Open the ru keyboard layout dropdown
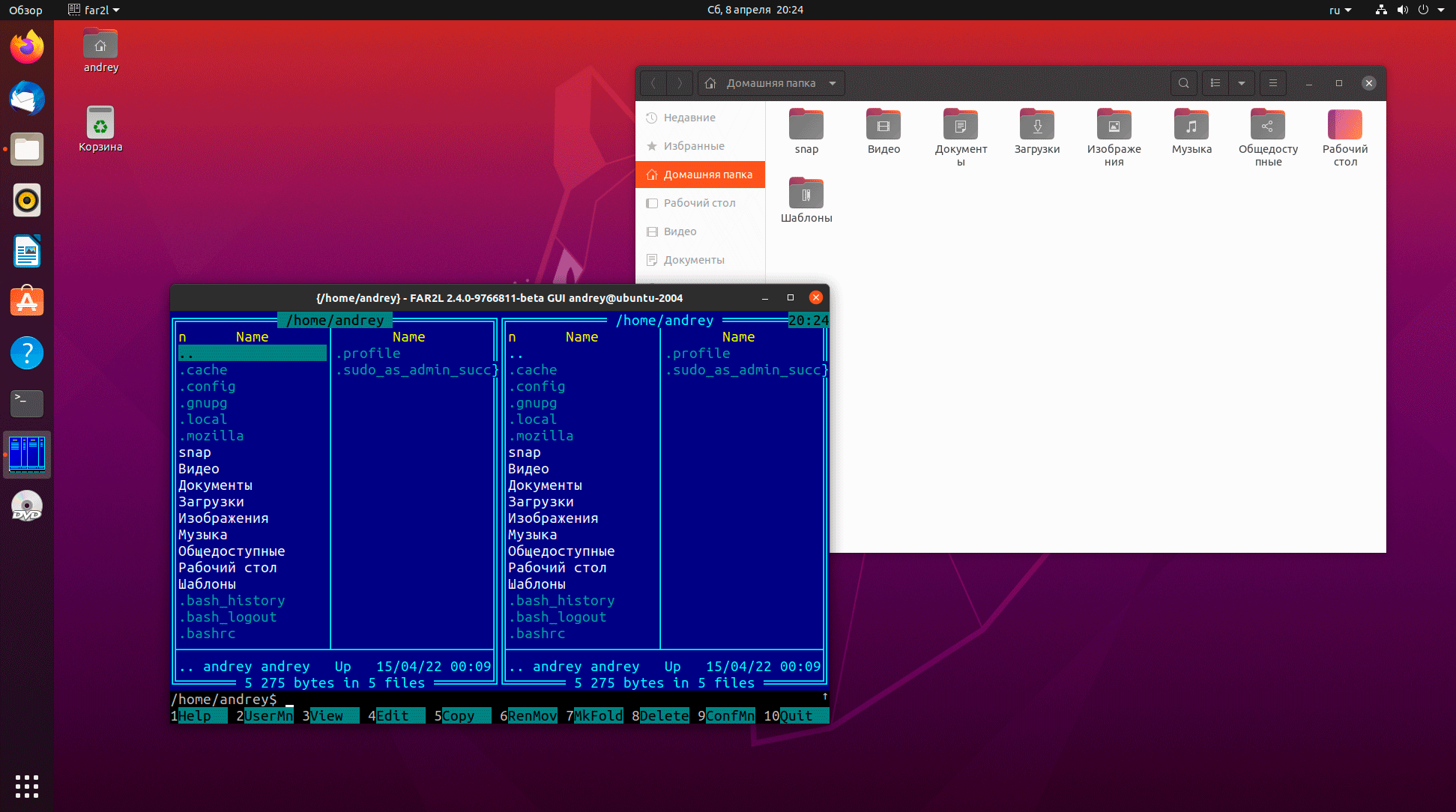This screenshot has height=812, width=1456. tap(1340, 10)
